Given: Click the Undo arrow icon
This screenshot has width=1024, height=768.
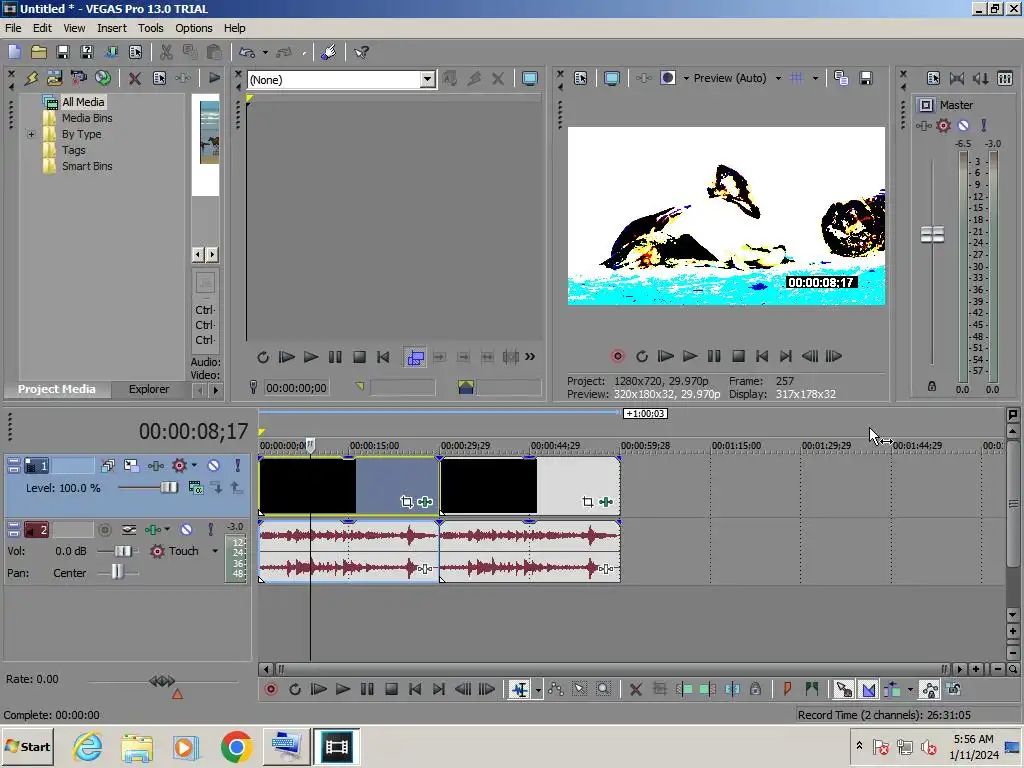Looking at the screenshot, I should (x=247, y=52).
